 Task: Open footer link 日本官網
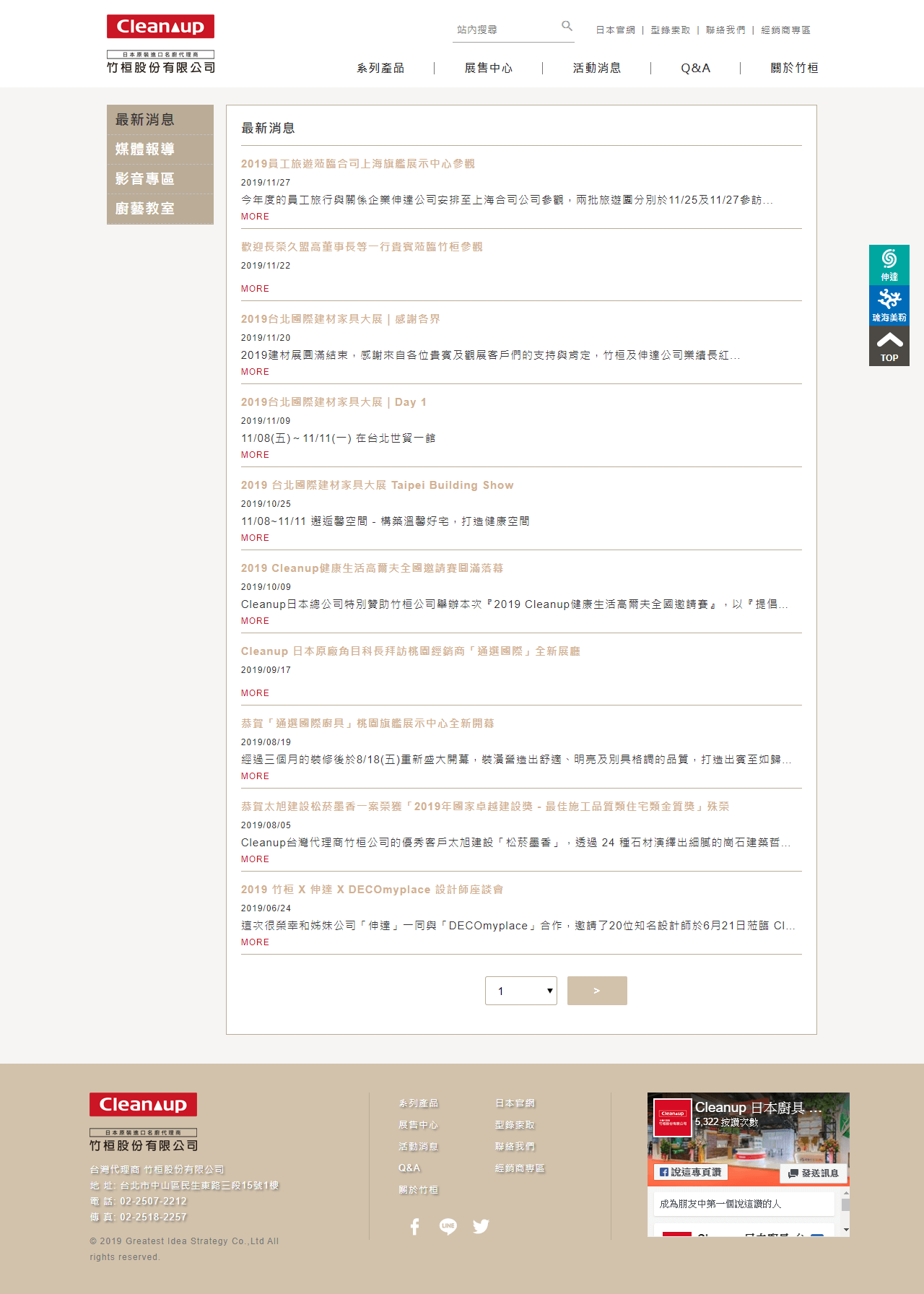515,1103
